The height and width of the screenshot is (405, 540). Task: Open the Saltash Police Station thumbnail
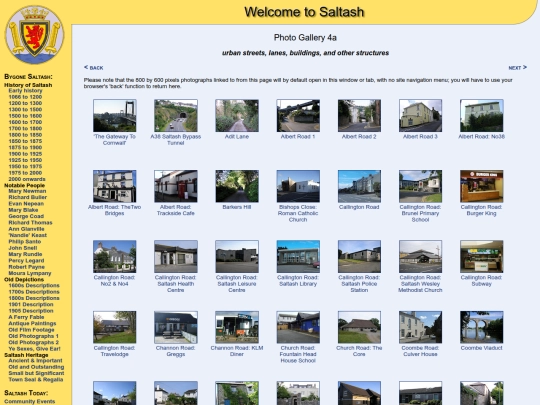[359, 257]
